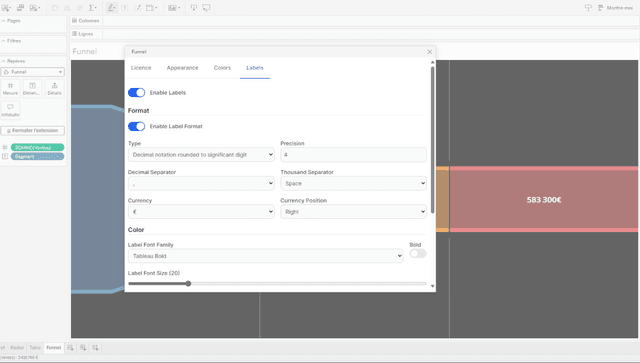Click the data guide icon left of Montre-moi
The height and width of the screenshot is (363, 640).
click(x=588, y=8)
